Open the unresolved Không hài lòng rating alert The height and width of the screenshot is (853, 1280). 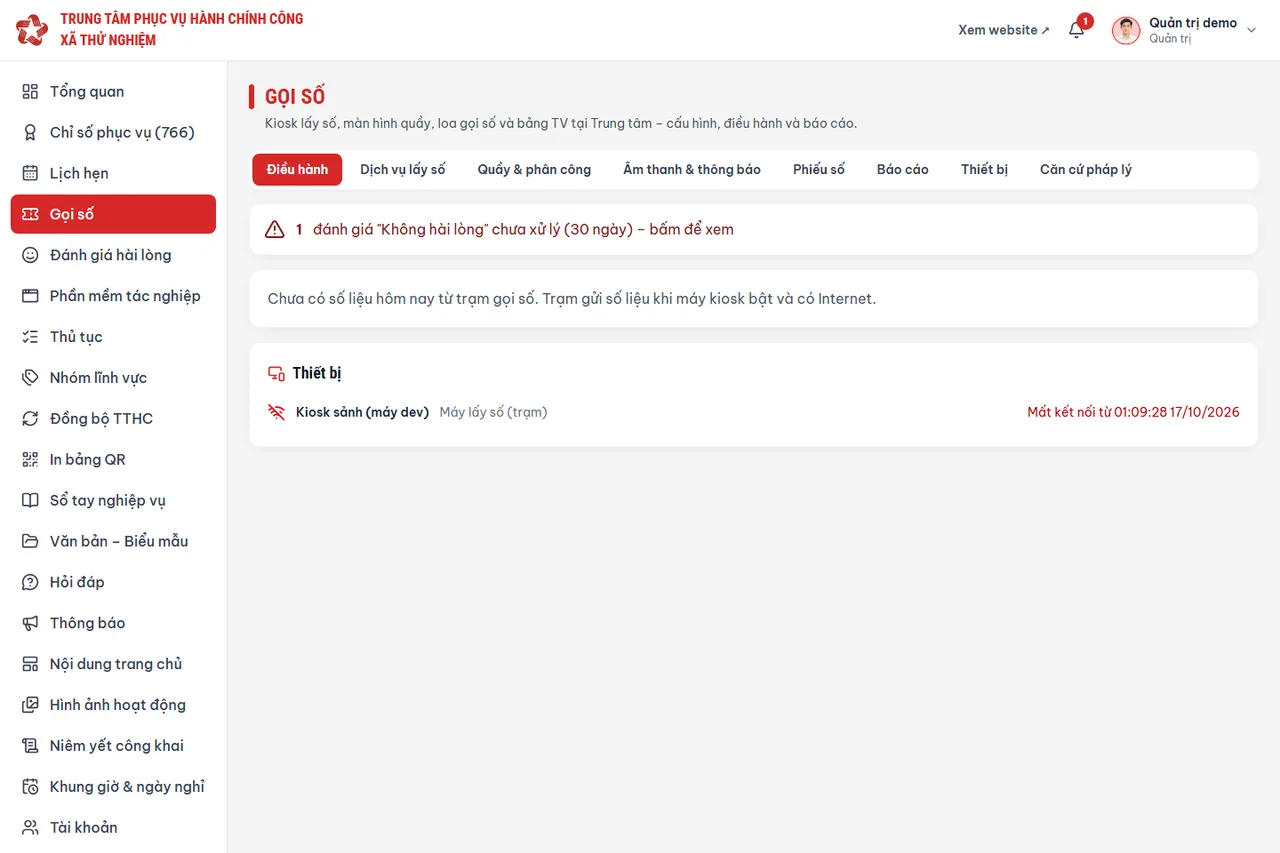[x=753, y=230]
